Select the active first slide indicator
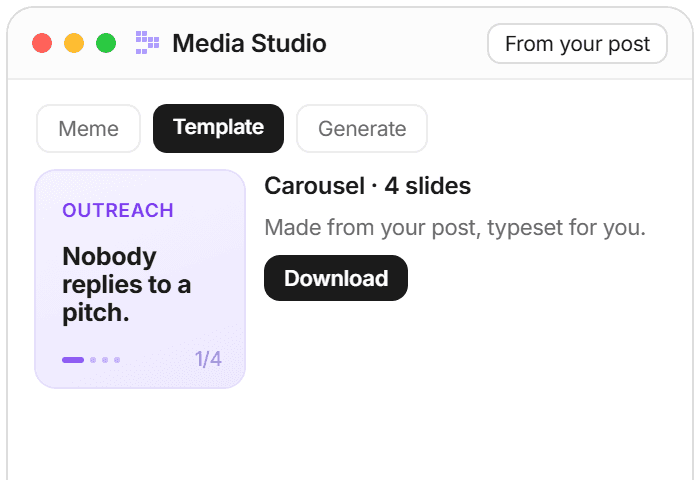Viewport: 700px width, 480px height. click(73, 360)
